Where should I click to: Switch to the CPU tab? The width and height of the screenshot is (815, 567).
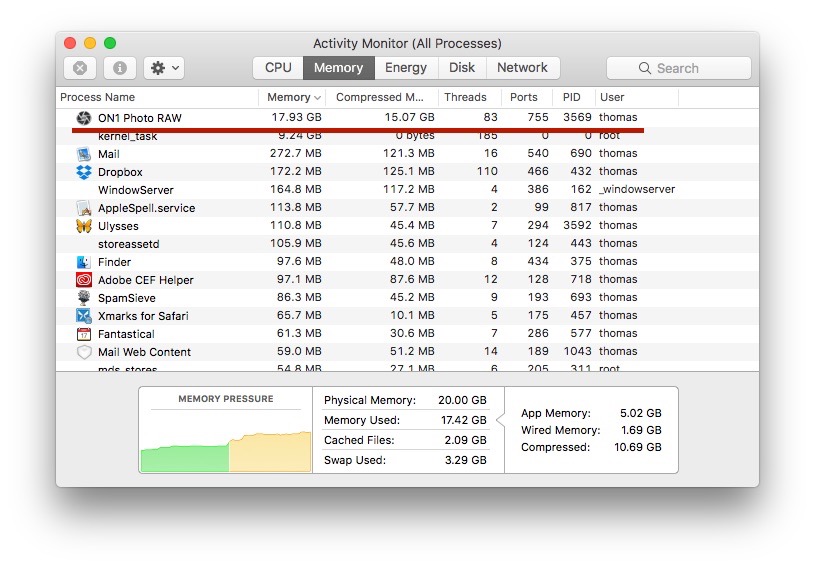click(278, 68)
